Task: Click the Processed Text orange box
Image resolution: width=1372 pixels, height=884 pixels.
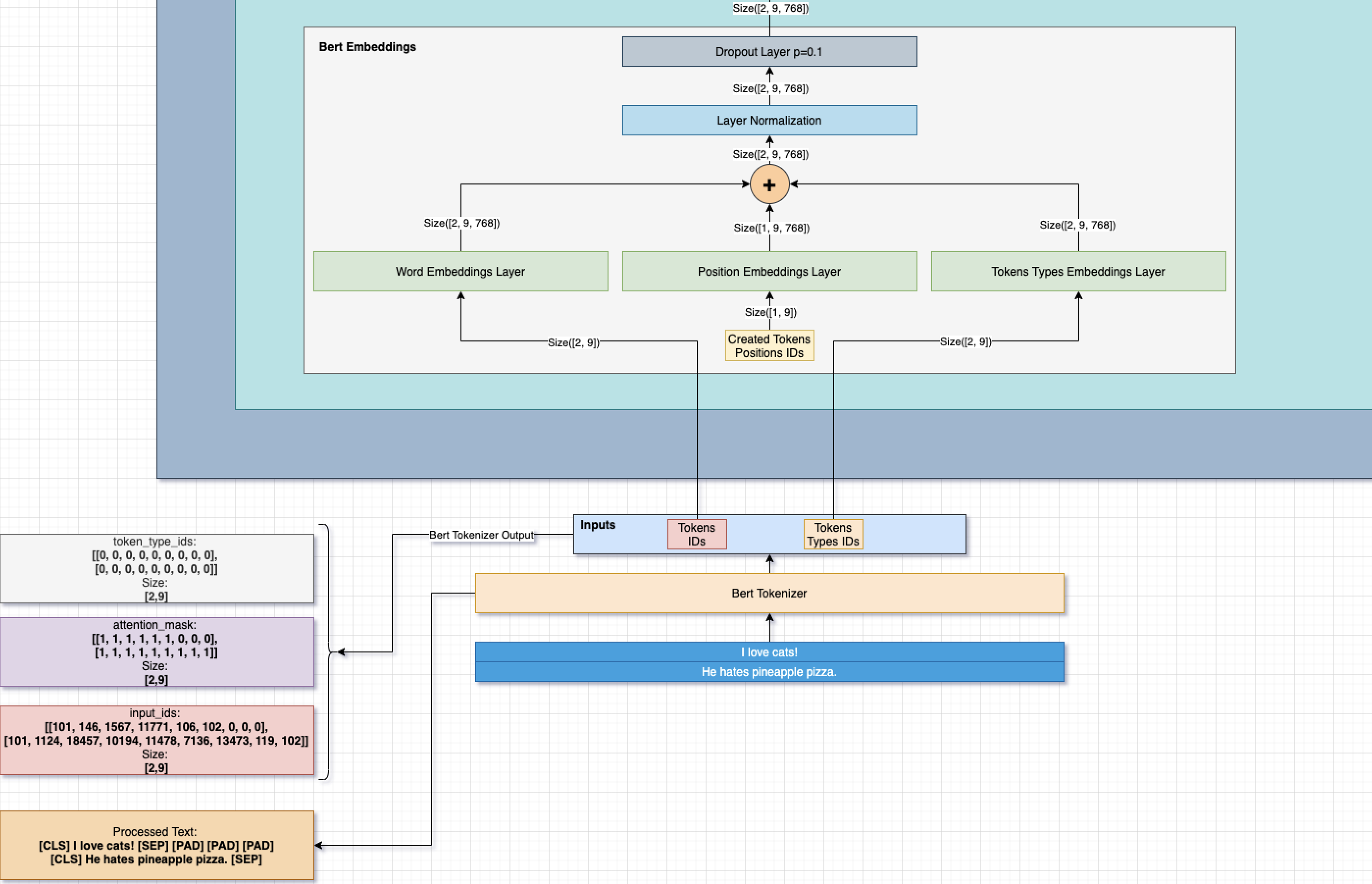Action: coord(156,846)
